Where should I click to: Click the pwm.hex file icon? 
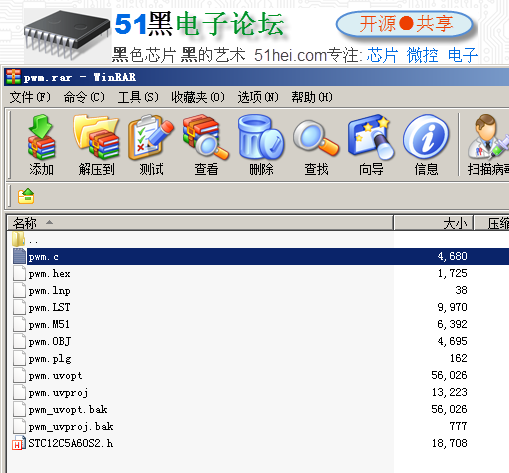coord(19,274)
